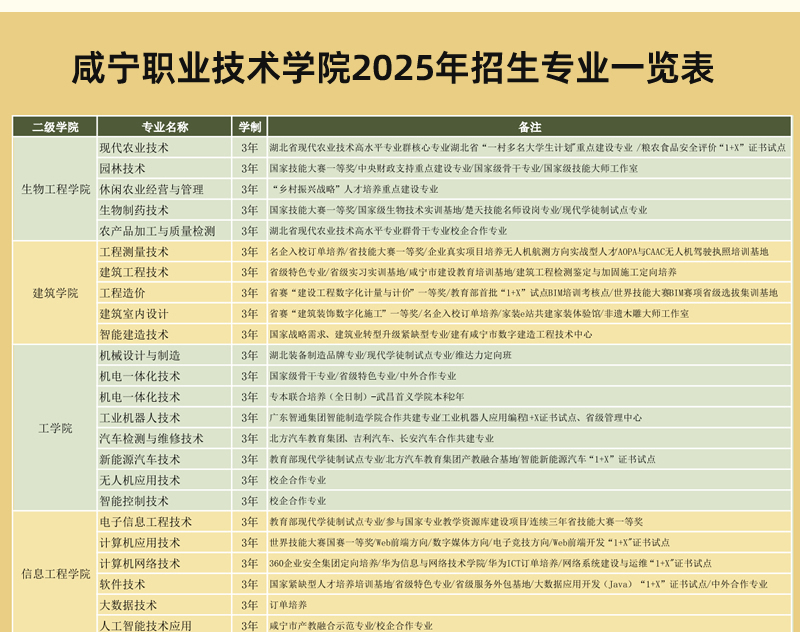The height and width of the screenshot is (632, 800).
Task: Click the 3年 cell for 工程造价
Action: click(249, 293)
